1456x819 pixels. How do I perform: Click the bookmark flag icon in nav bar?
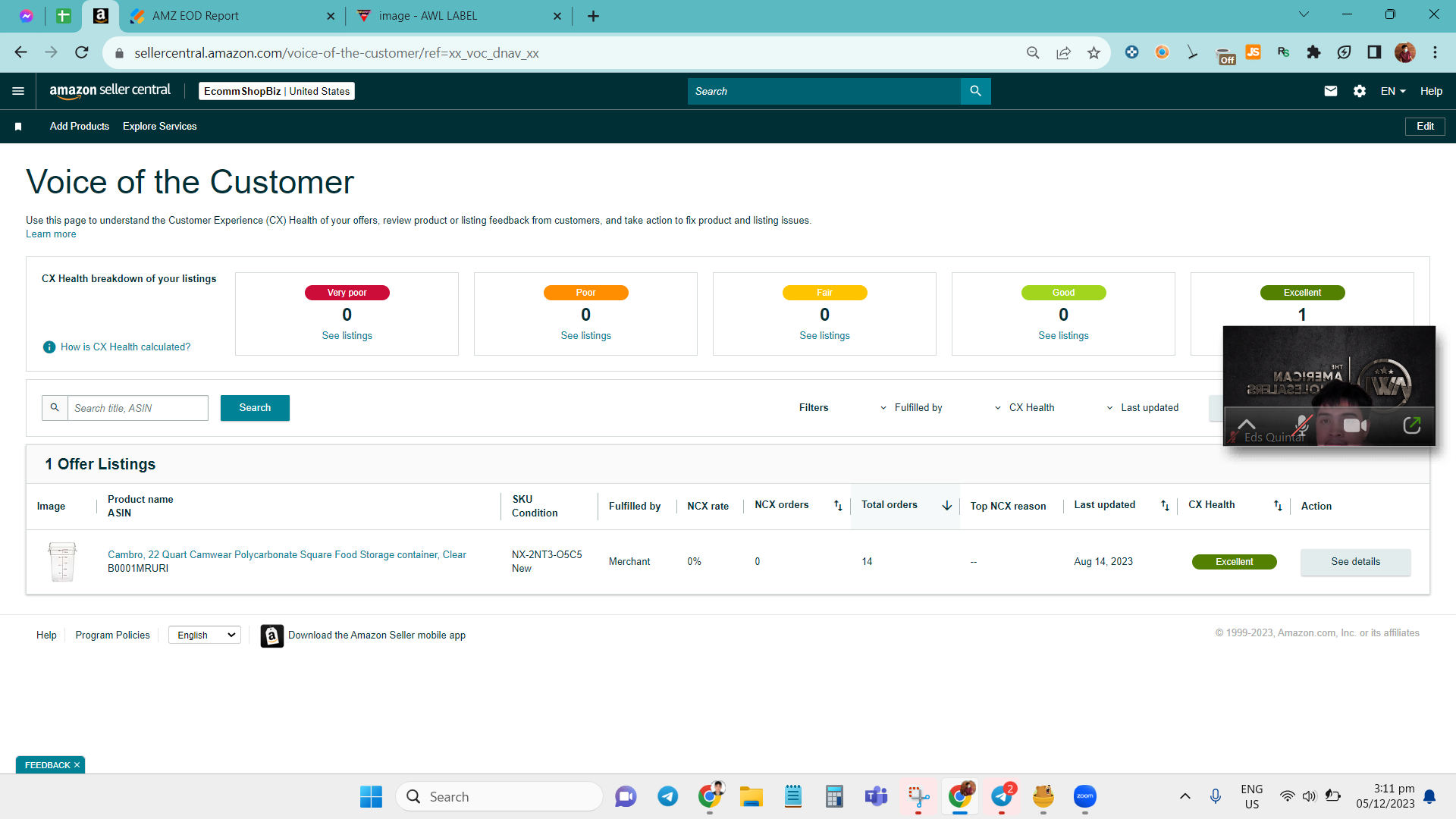(x=18, y=127)
